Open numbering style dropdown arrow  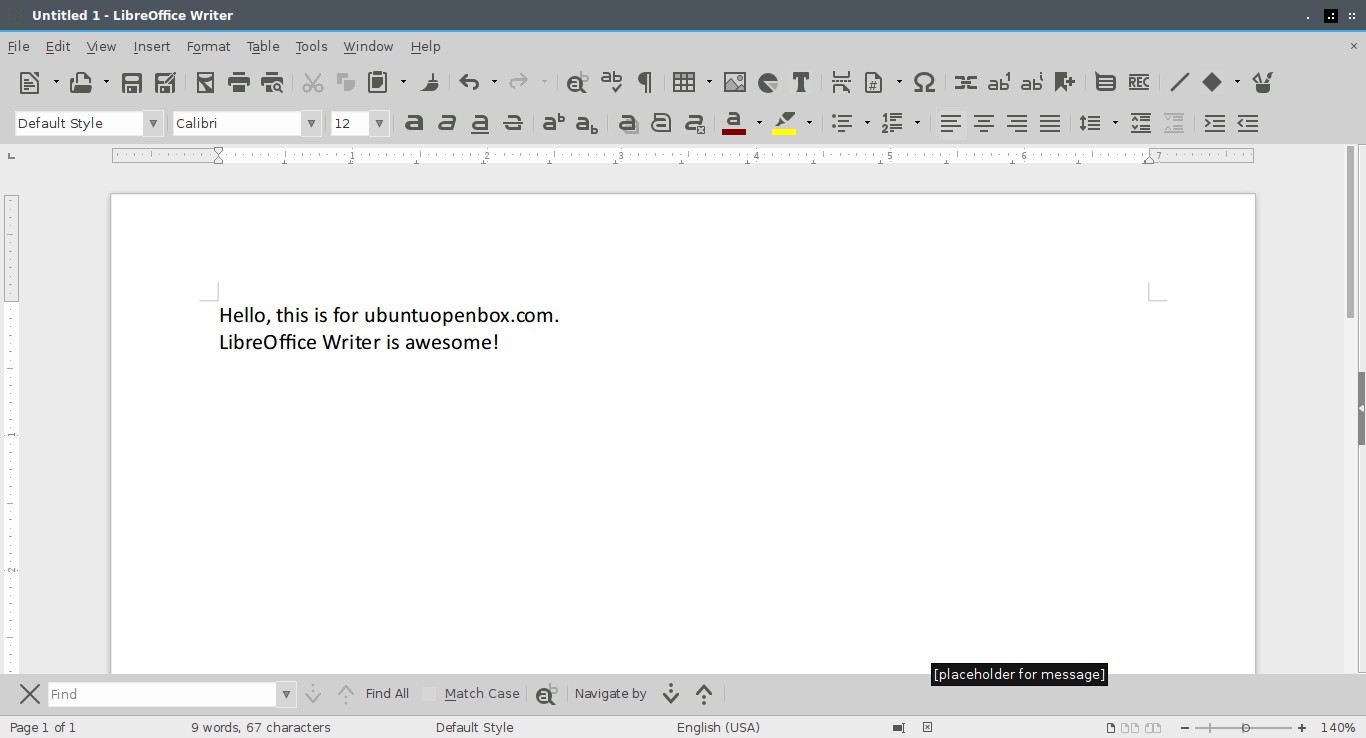click(x=917, y=123)
